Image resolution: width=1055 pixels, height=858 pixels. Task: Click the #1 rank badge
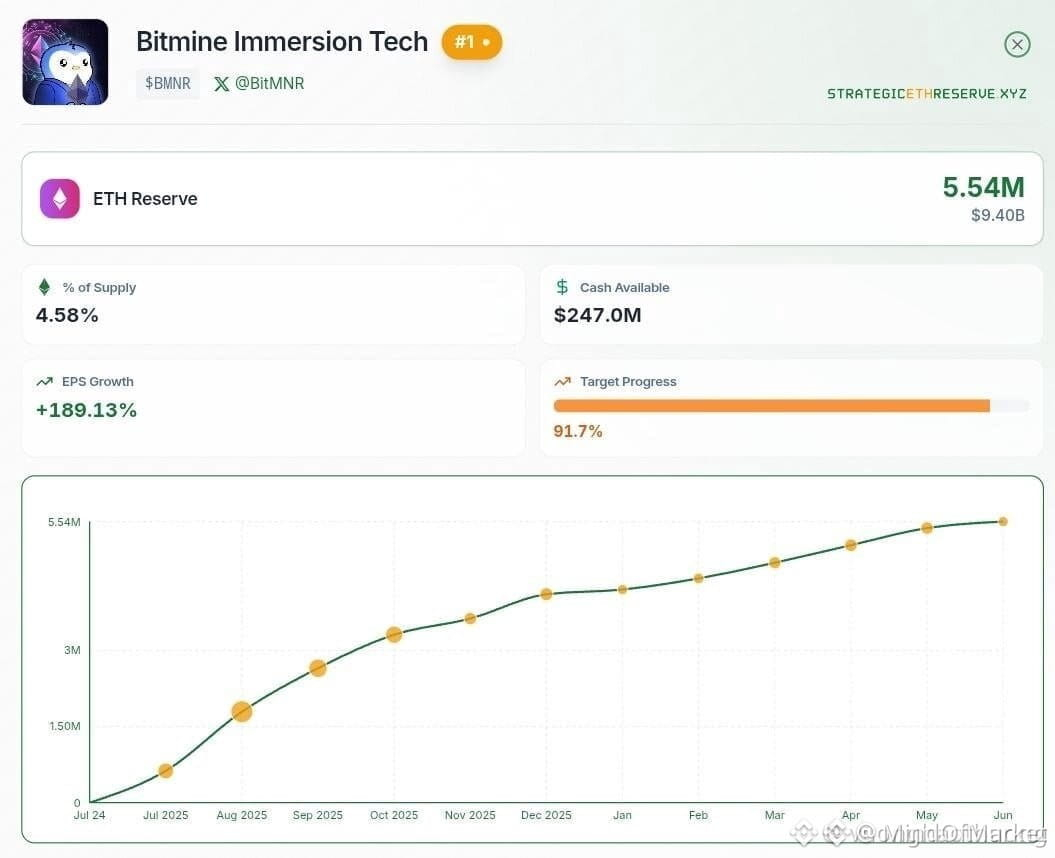472,42
